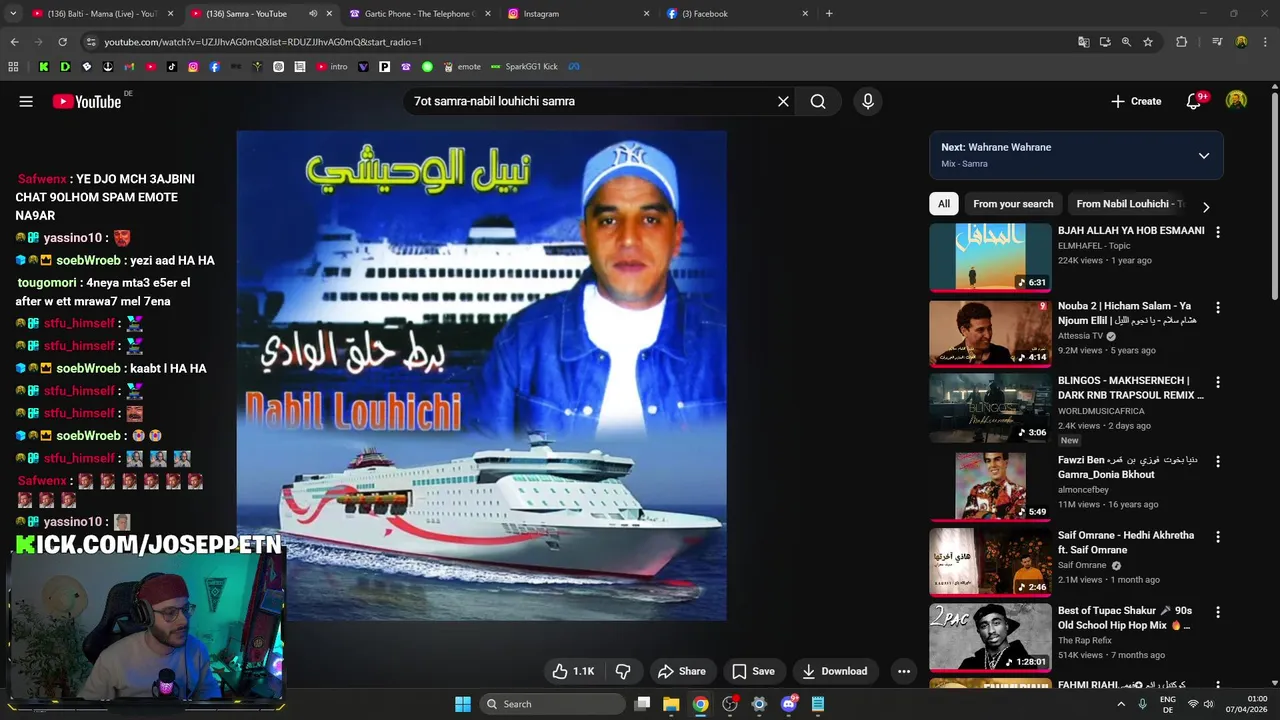This screenshot has width=1280, height=720.
Task: Reload the current page
Action: 62,42
